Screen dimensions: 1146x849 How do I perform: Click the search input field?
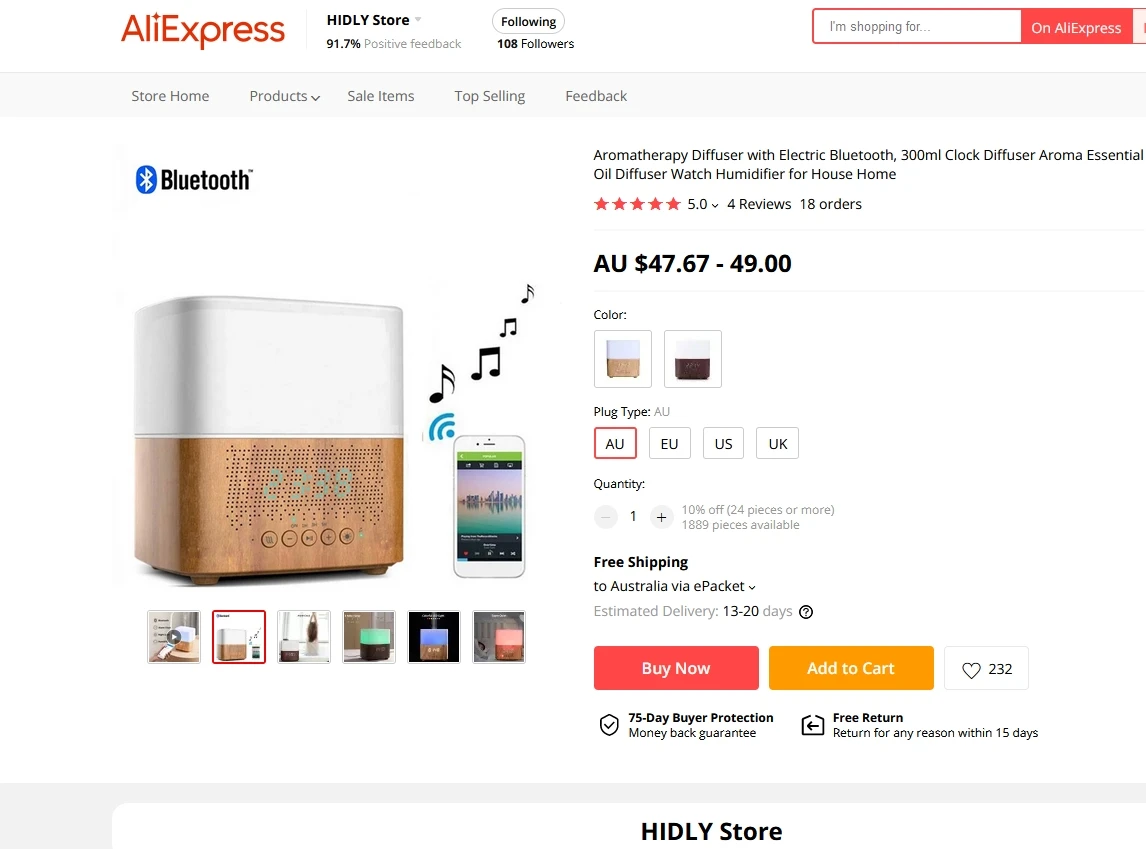tap(917, 27)
